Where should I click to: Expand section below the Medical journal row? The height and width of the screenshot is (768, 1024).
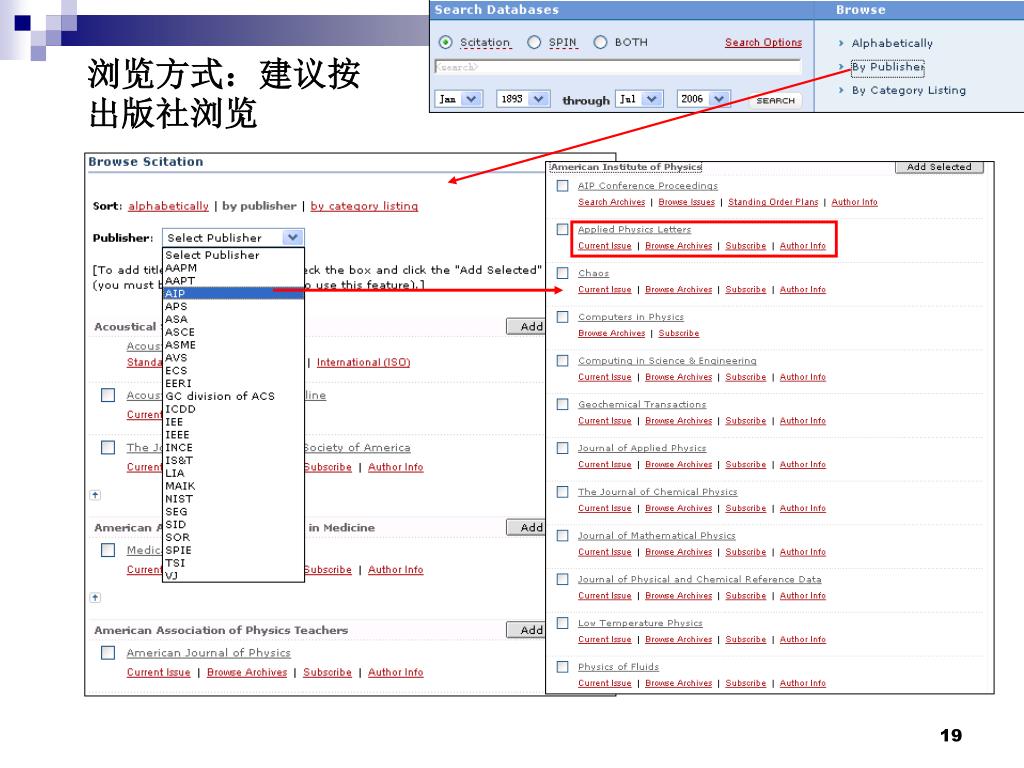click(x=95, y=598)
